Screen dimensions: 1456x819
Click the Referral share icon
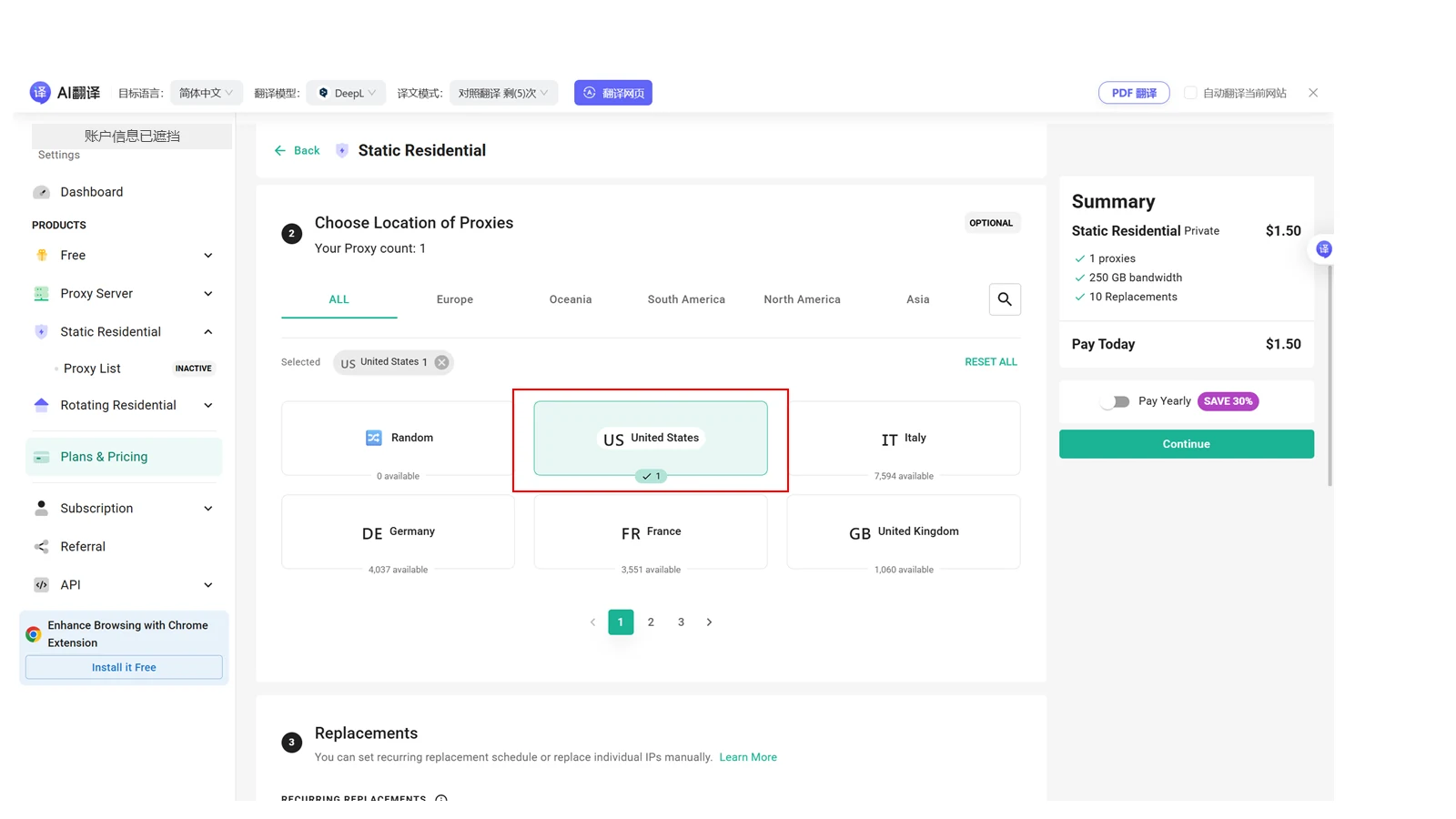(x=41, y=547)
